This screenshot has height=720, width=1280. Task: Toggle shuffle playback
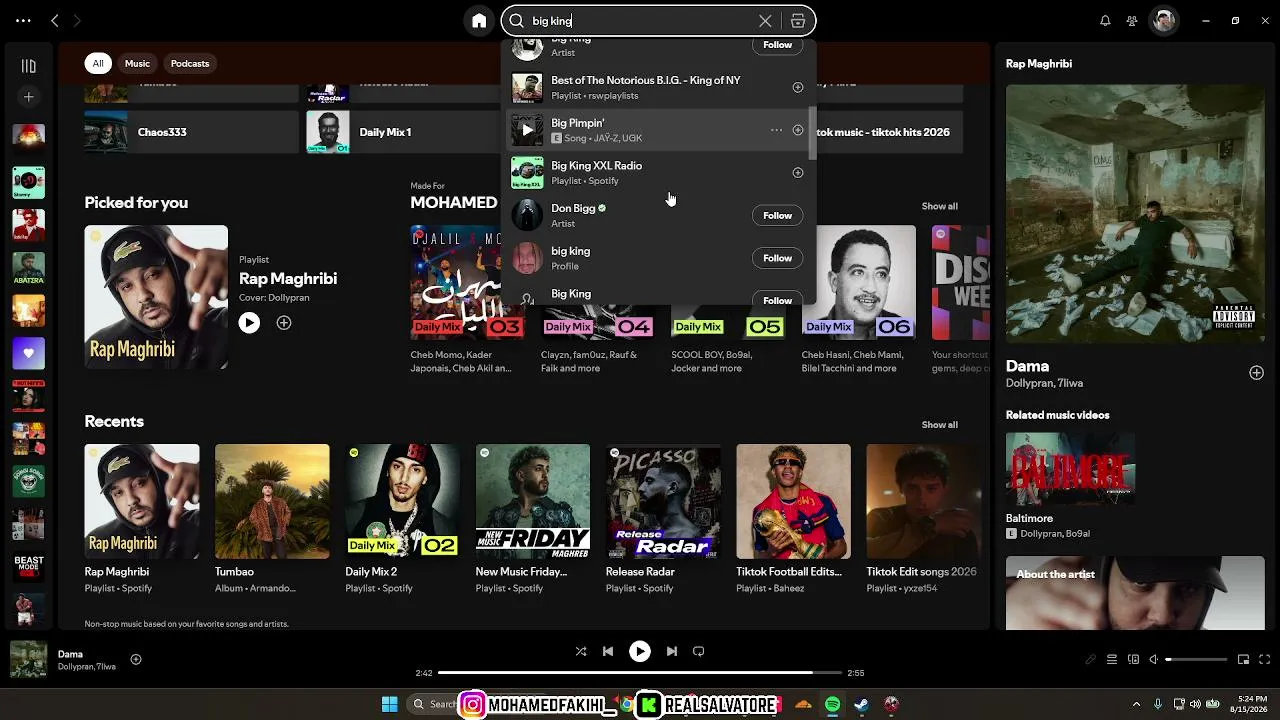(581, 652)
